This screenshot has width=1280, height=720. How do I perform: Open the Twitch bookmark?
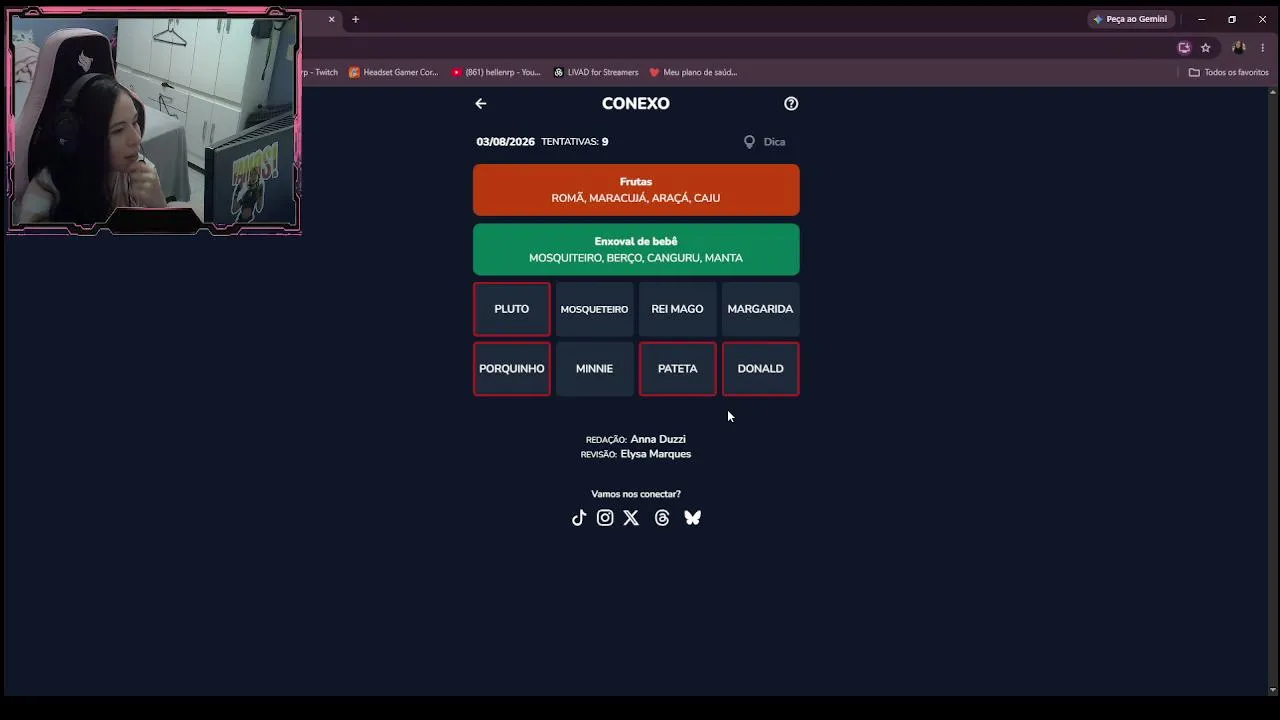320,73
